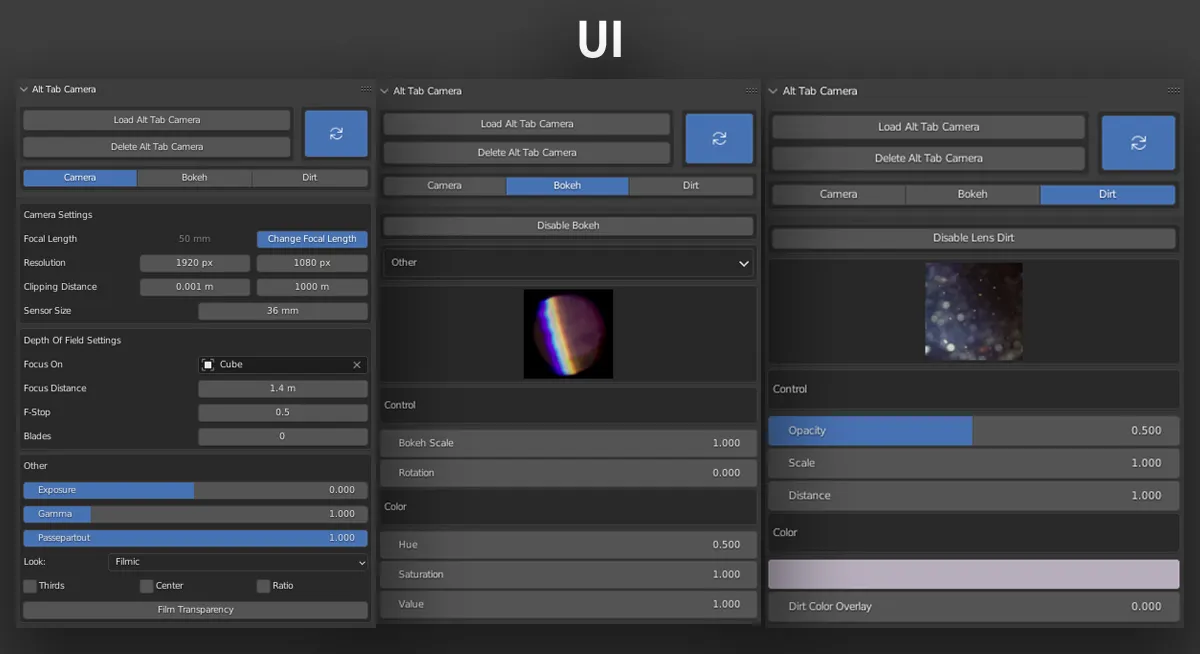Image resolution: width=1200 pixels, height=654 pixels.
Task: Click drag-handle dots of right Alt Tab Camera panel
Action: pyautogui.click(x=1174, y=91)
